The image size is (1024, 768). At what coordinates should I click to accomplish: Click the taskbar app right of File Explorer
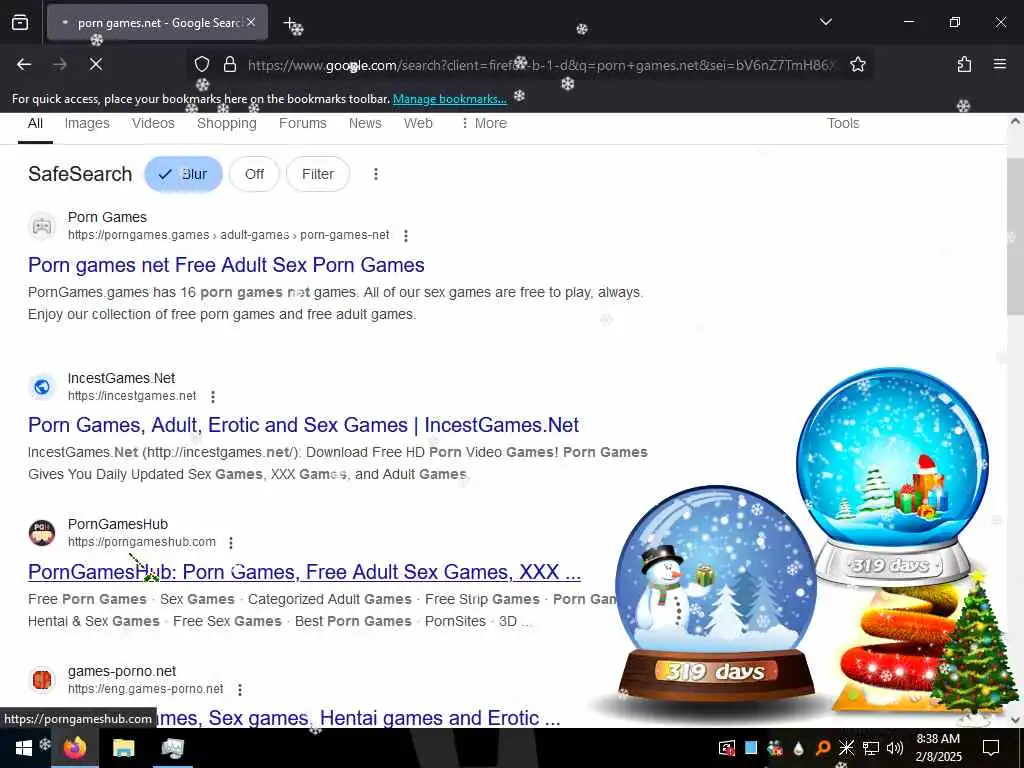[x=172, y=748]
